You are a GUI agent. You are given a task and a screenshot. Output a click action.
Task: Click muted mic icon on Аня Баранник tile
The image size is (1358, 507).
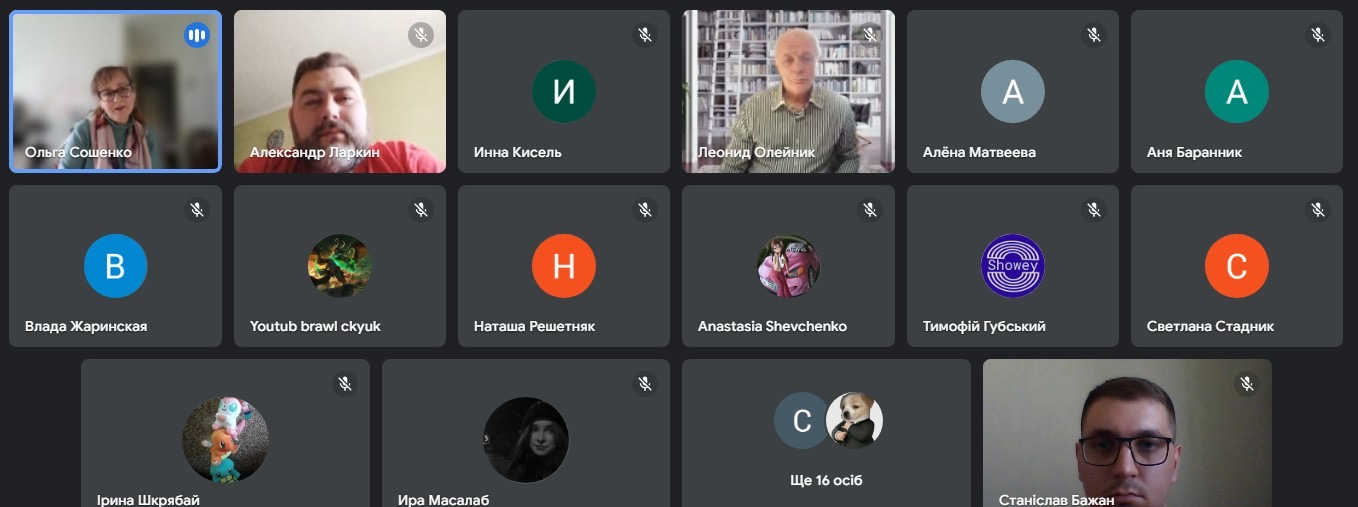point(1318,35)
